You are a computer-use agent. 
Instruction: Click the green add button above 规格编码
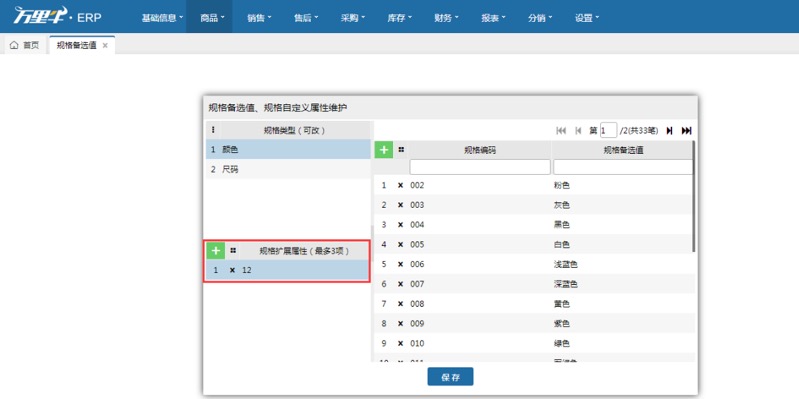(x=384, y=150)
